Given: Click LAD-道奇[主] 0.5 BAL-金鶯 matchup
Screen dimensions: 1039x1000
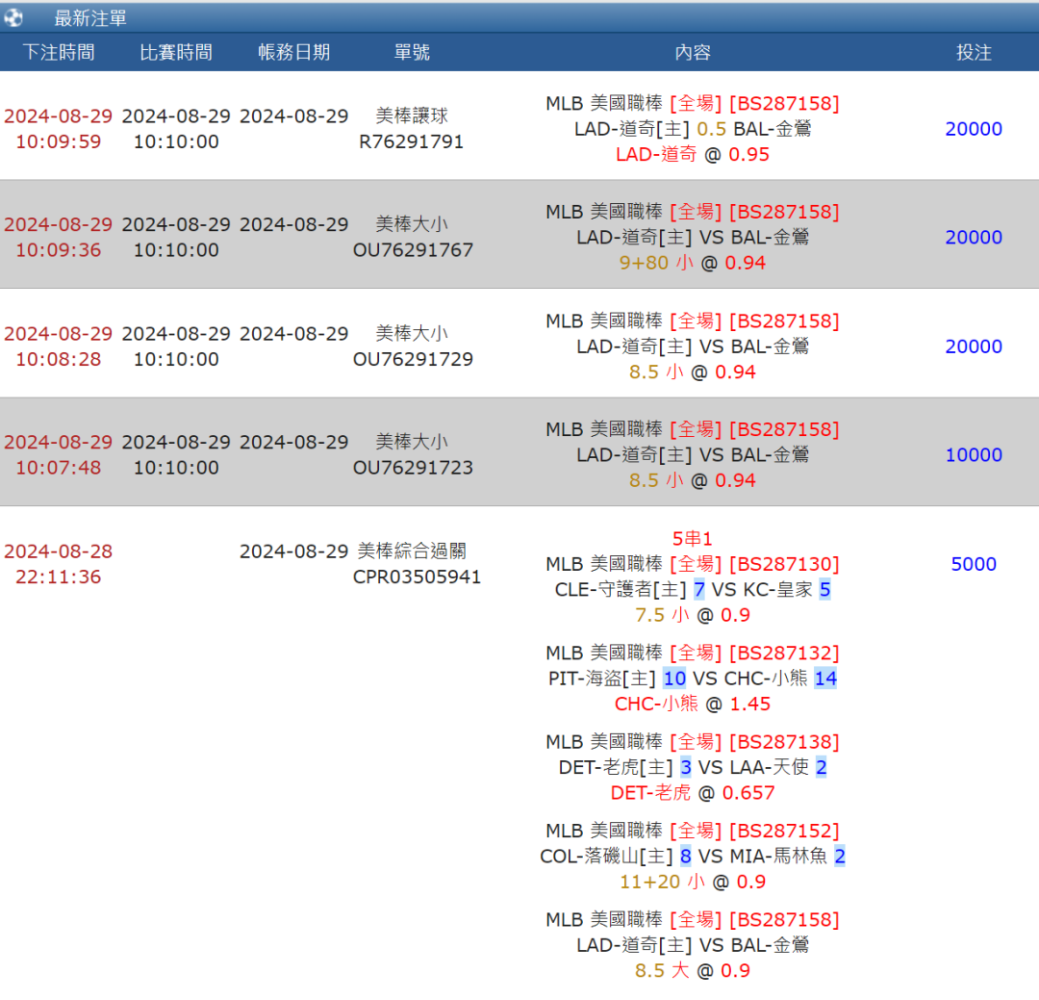Looking at the screenshot, I should [692, 129].
